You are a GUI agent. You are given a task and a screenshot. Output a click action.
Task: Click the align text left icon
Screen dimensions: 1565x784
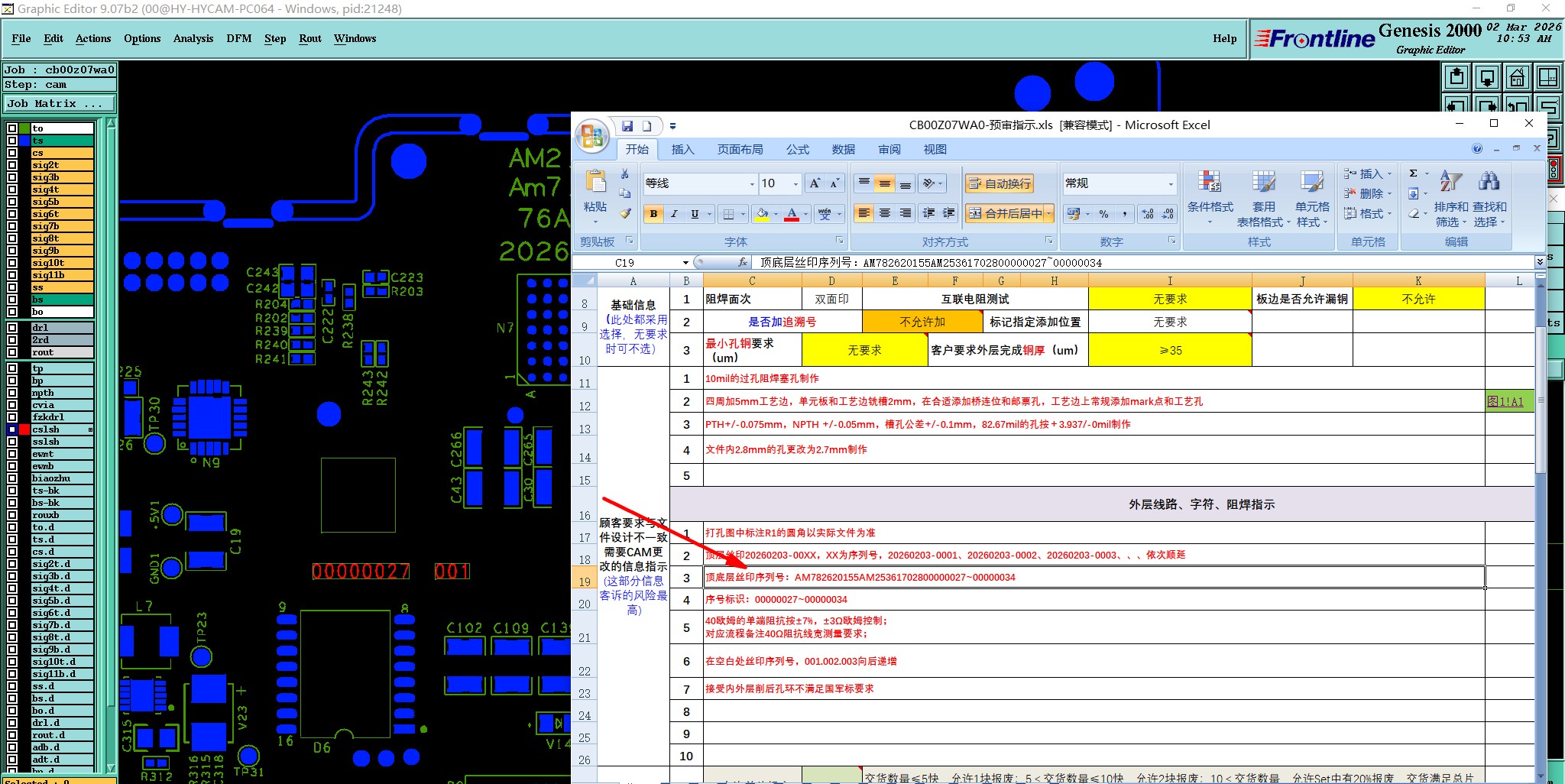pyautogui.click(x=864, y=213)
